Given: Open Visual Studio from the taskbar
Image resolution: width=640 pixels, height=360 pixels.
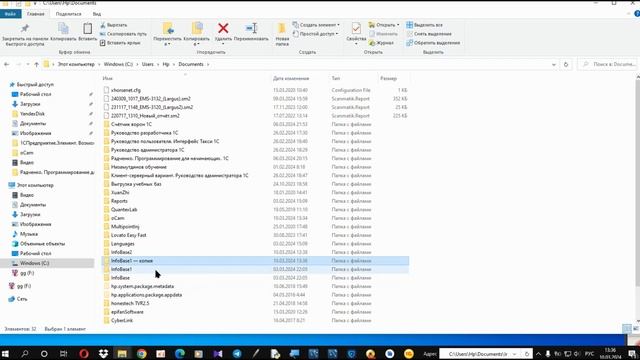Looking at the screenshot, I should (218, 353).
